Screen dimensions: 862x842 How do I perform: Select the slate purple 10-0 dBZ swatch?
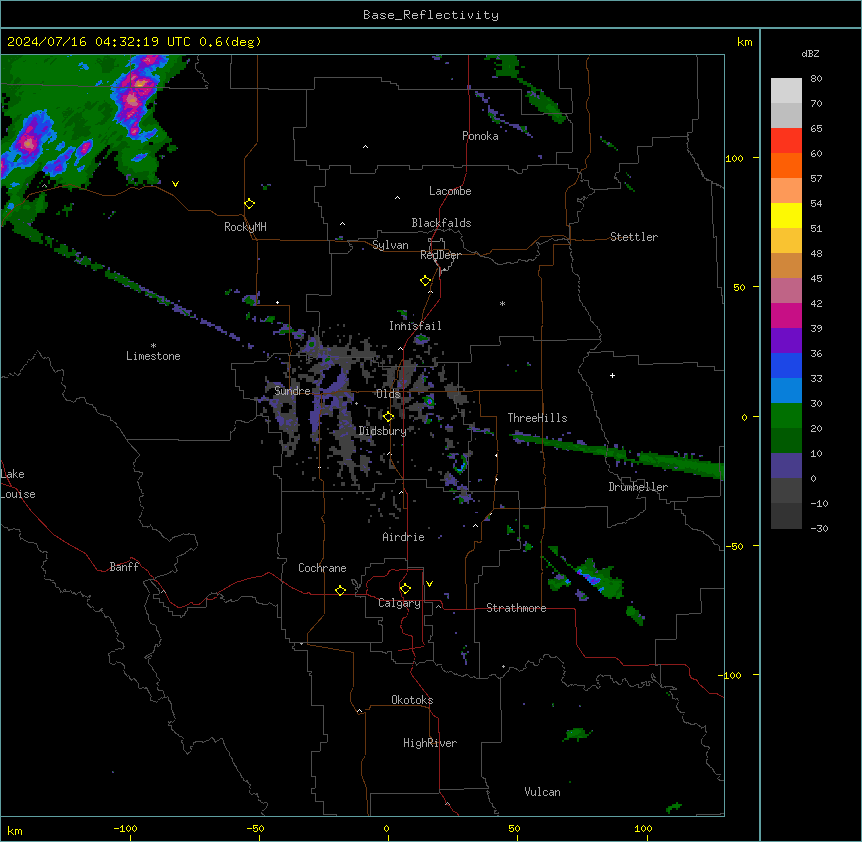(786, 466)
